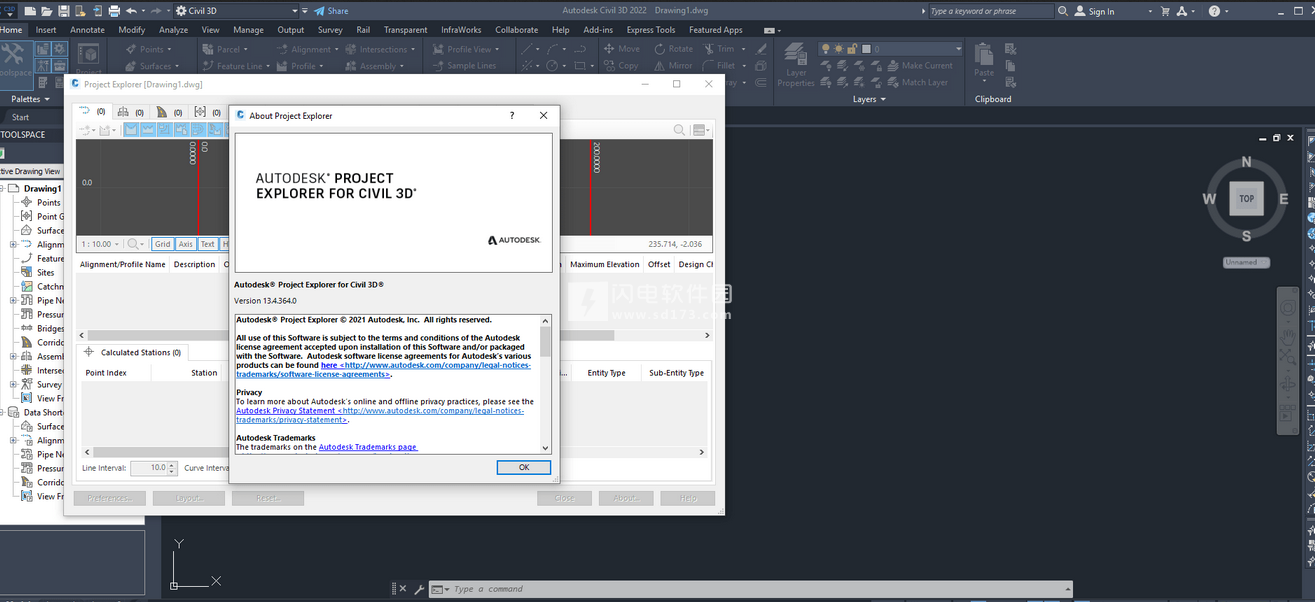
Task: Toggle the Grid display button
Action: pos(162,244)
